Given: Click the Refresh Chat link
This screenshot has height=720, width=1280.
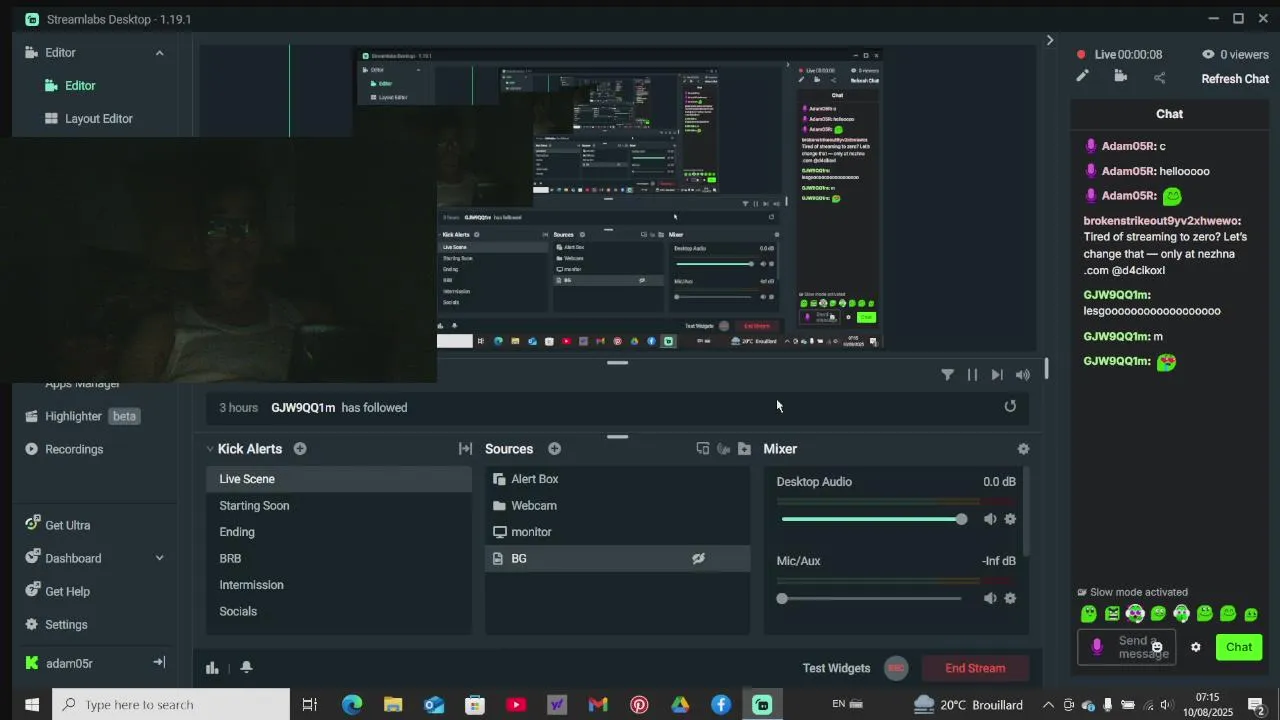Looking at the screenshot, I should click(1235, 79).
